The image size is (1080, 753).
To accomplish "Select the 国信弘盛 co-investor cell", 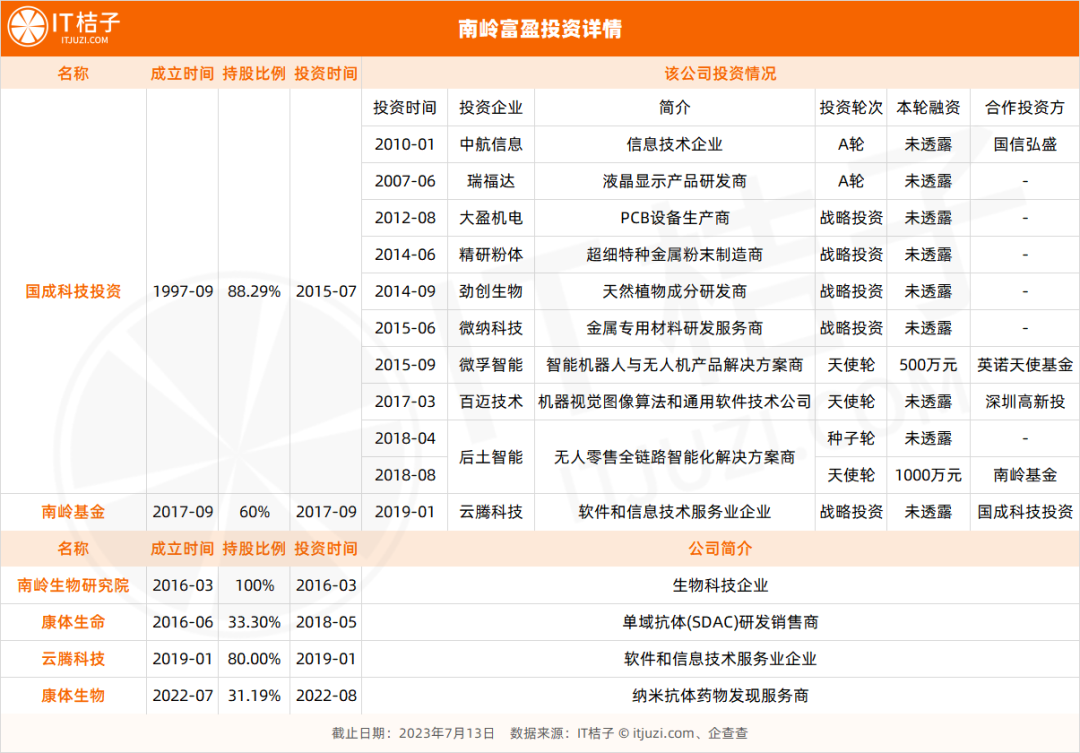I will coord(1025,145).
